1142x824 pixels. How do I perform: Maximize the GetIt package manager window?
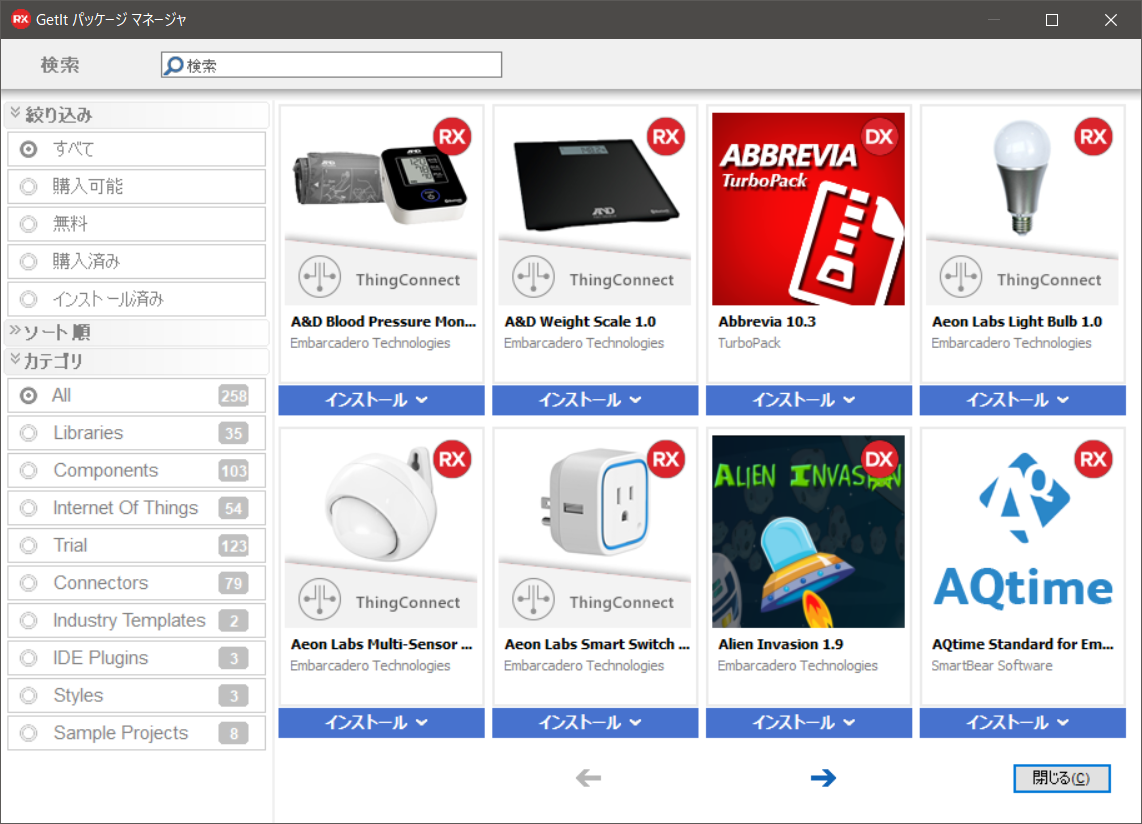click(1052, 20)
